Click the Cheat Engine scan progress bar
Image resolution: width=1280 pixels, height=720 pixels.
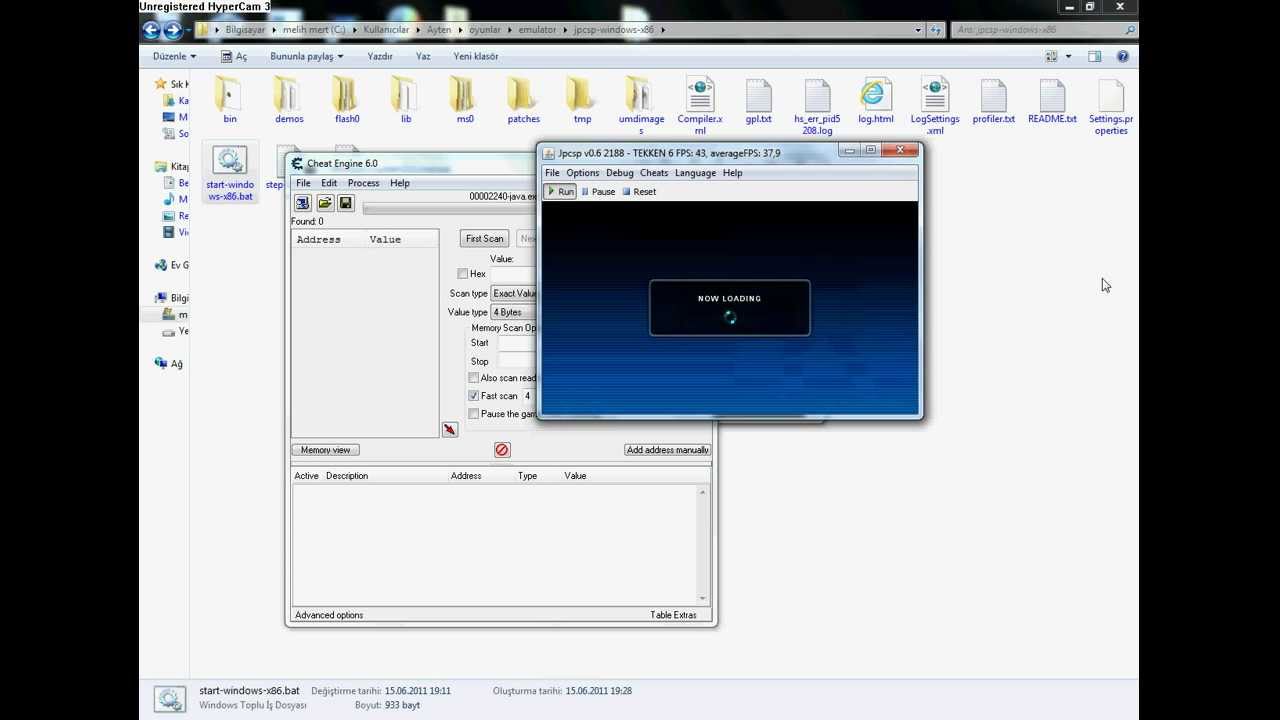(449, 209)
